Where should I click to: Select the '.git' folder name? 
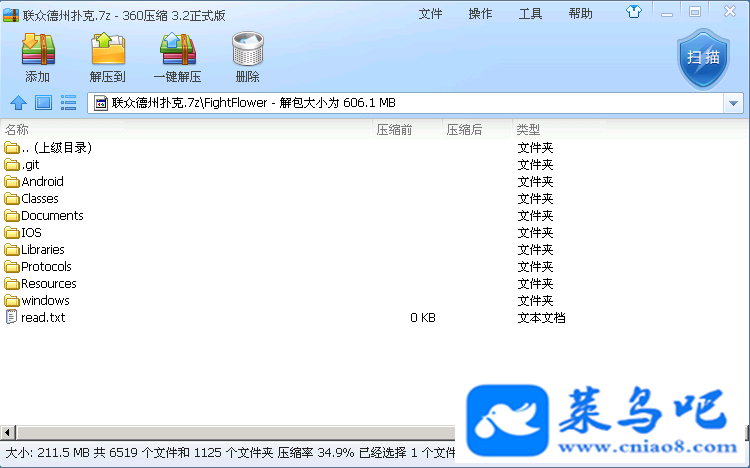click(30, 165)
